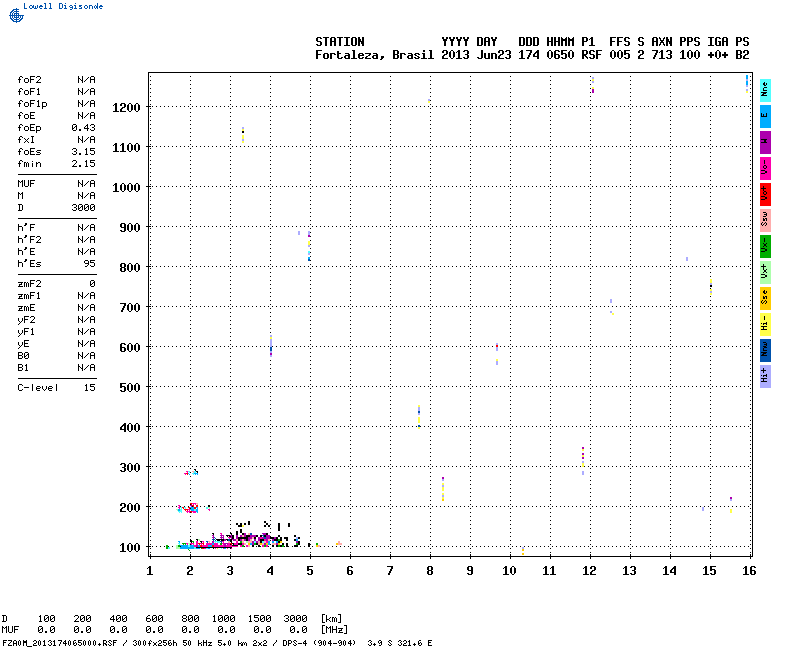This screenshot has width=800, height=650.
Task: Click the h'F2 parameter label
Action: coord(29,240)
